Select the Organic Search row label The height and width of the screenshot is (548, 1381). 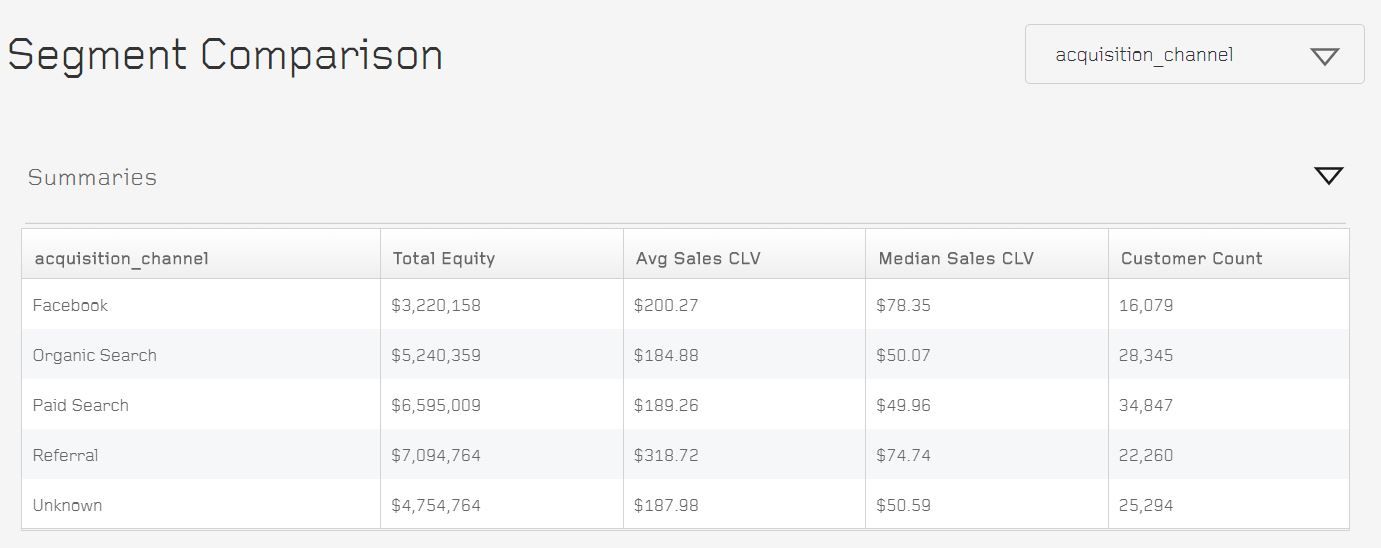click(95, 355)
